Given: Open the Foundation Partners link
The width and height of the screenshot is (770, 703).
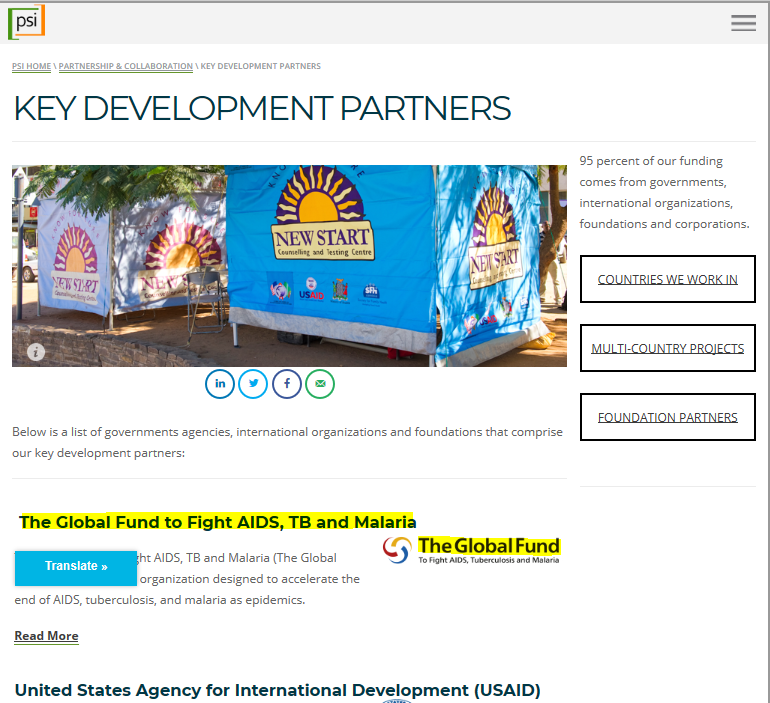Looking at the screenshot, I should (x=667, y=417).
